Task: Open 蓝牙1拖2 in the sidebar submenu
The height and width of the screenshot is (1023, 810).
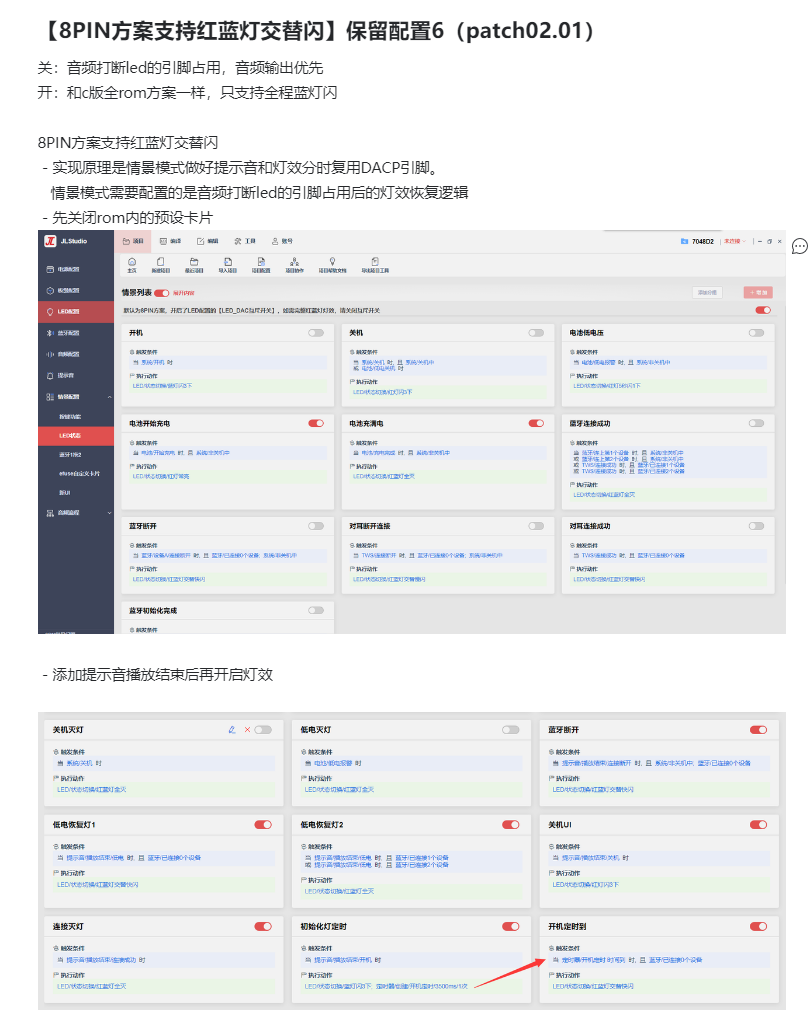Action: click(70, 455)
